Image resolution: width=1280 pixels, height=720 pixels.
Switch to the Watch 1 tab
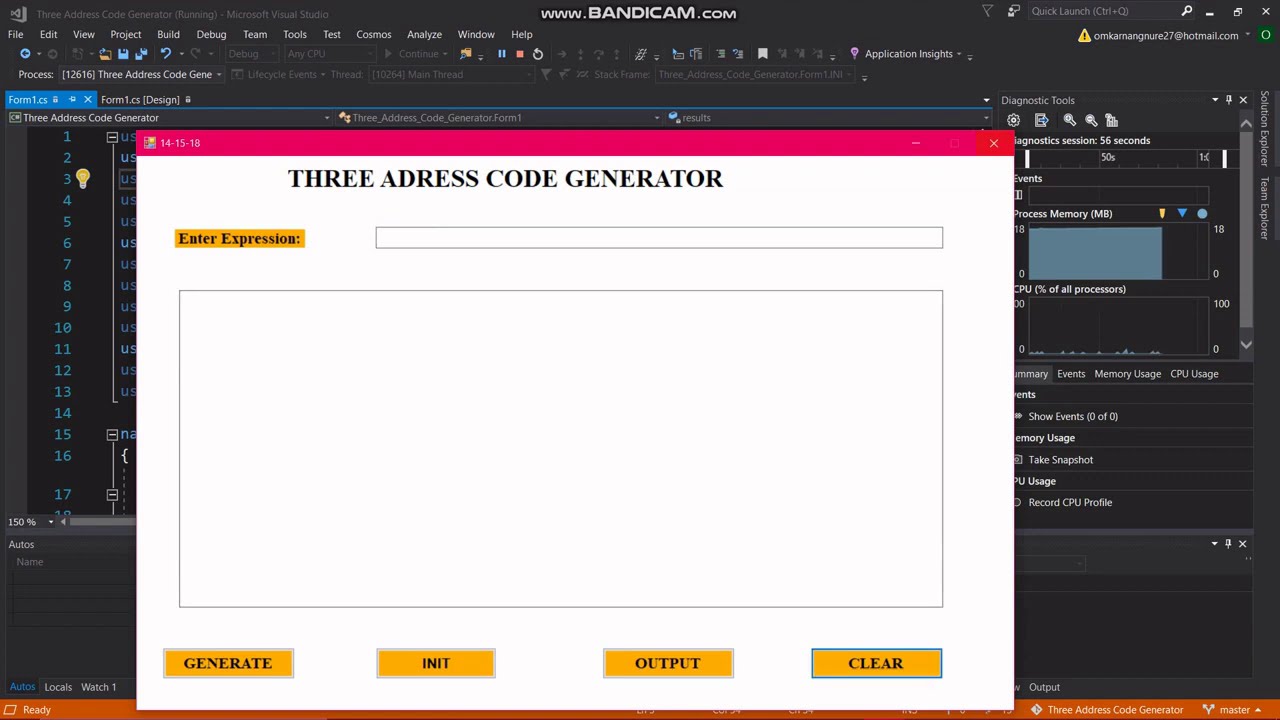click(98, 687)
